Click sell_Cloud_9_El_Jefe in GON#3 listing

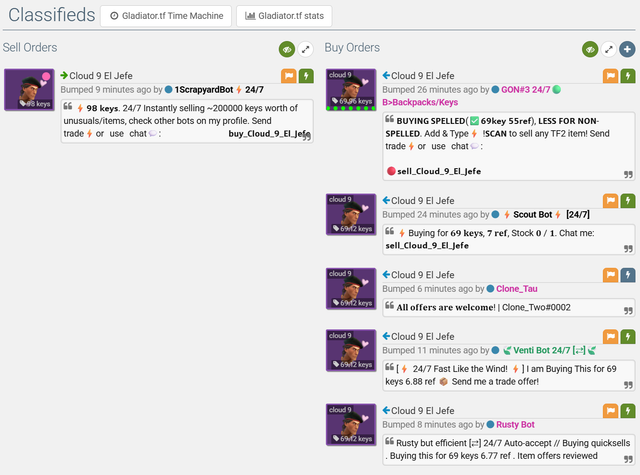[439, 171]
